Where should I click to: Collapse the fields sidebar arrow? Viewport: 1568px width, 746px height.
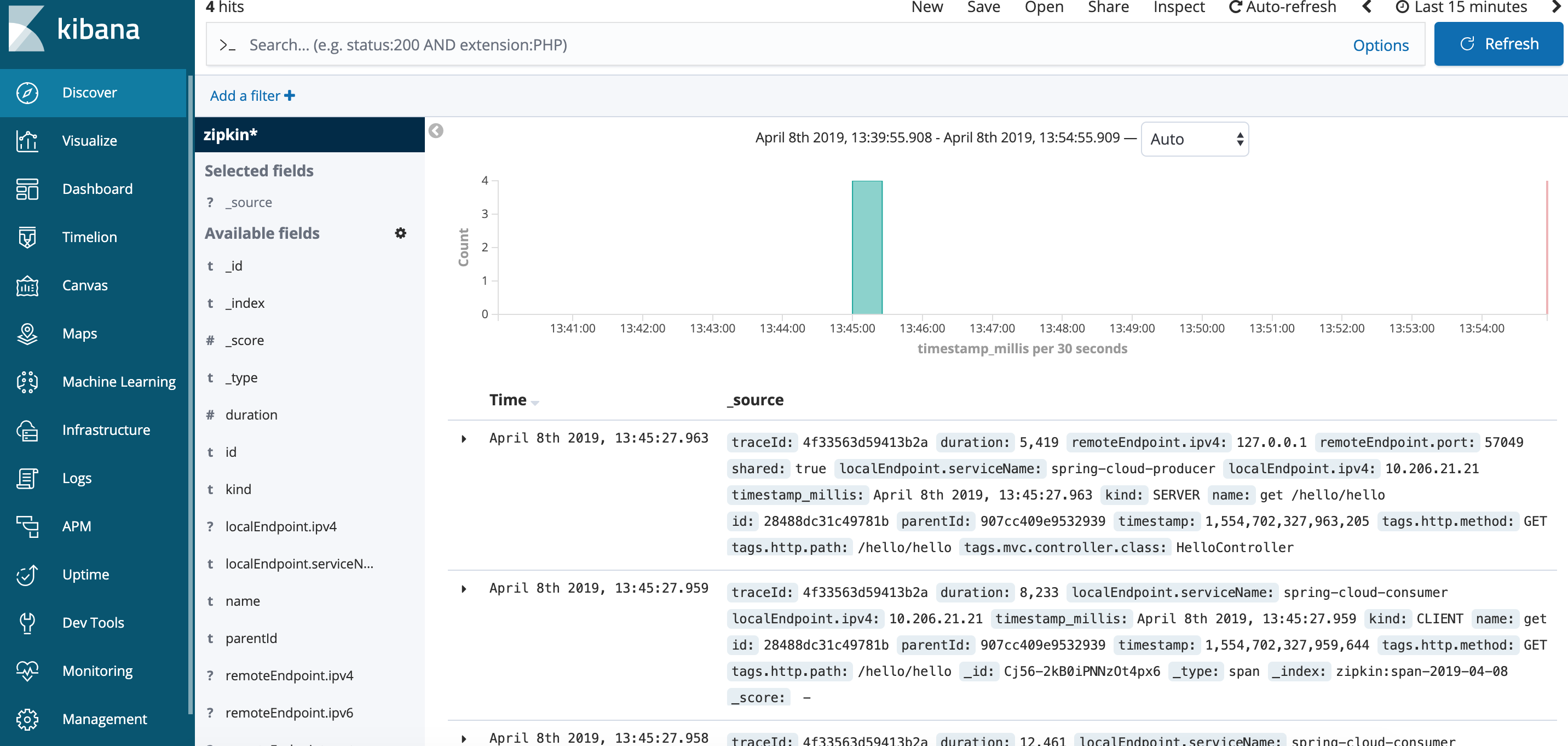click(x=436, y=131)
